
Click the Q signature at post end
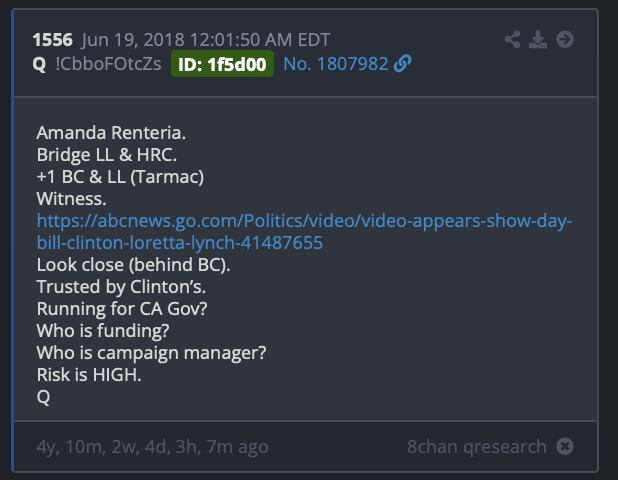tap(43, 396)
